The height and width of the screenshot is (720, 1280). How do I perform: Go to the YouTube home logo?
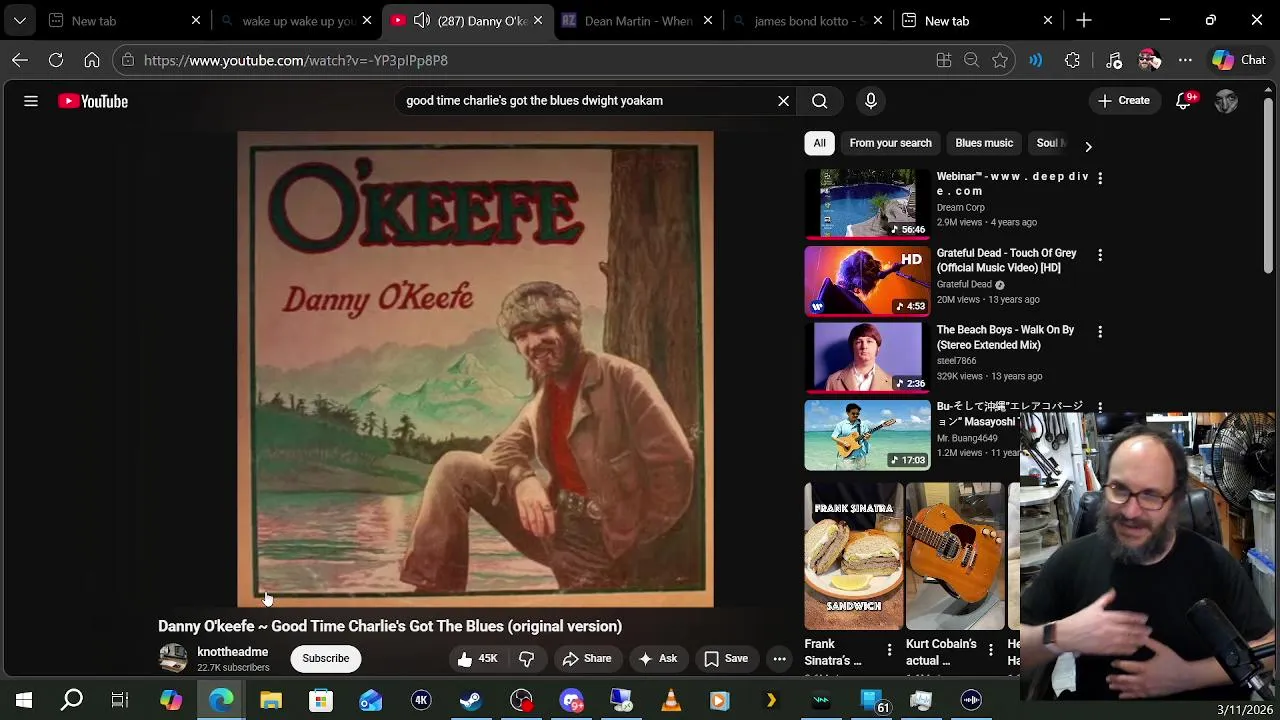(x=93, y=101)
